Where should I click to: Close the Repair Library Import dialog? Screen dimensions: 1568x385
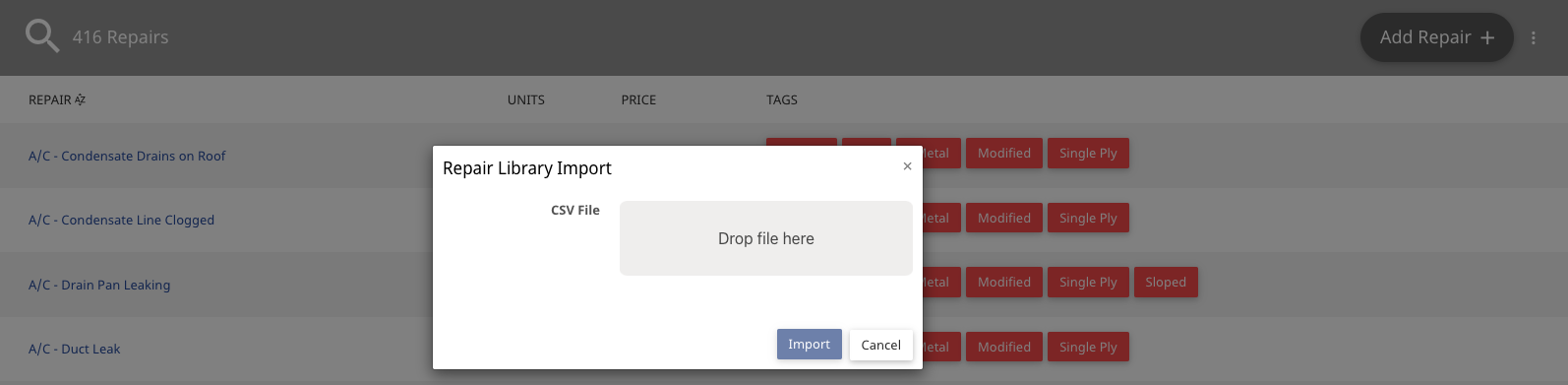pyautogui.click(x=907, y=166)
